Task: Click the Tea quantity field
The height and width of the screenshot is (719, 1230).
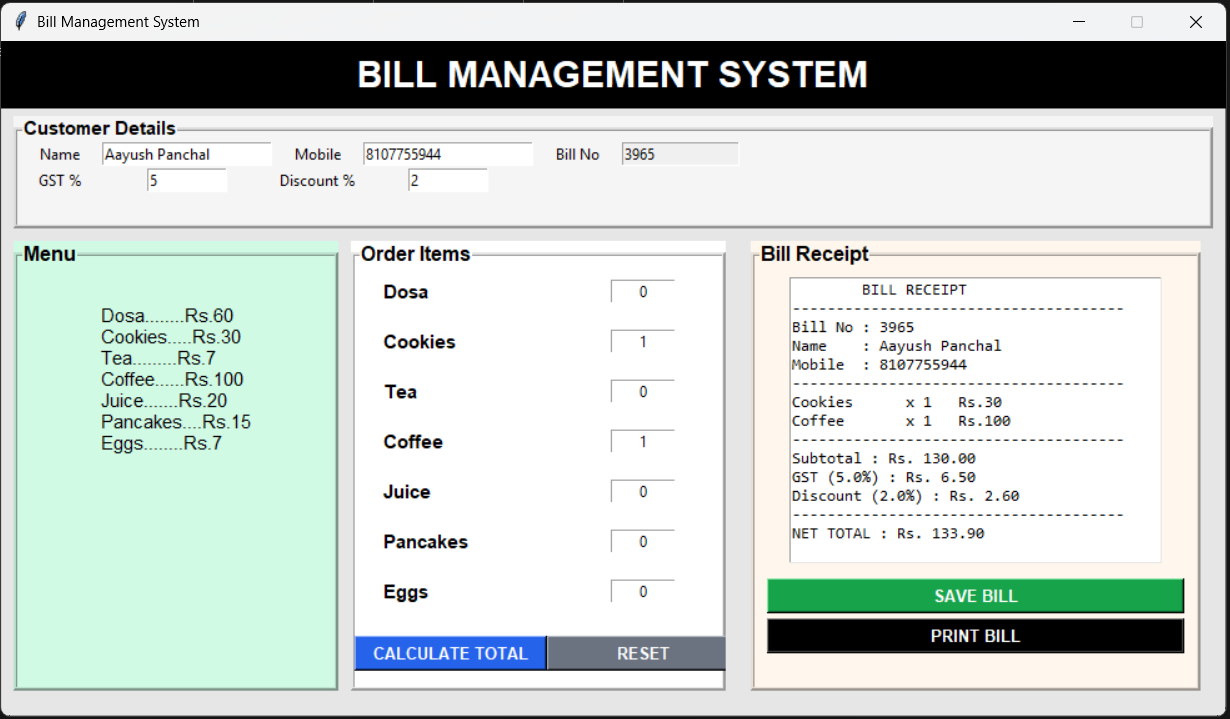Action: coord(643,392)
